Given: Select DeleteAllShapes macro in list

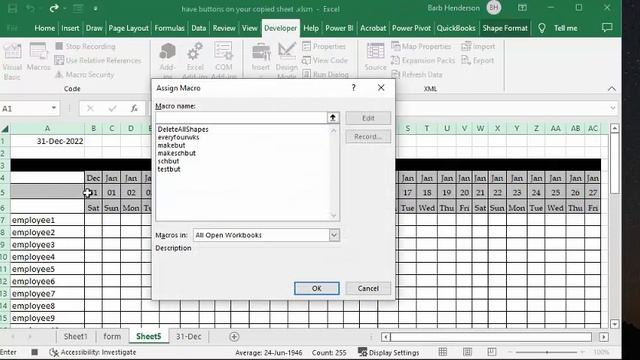Looking at the screenshot, I should coord(183,129).
